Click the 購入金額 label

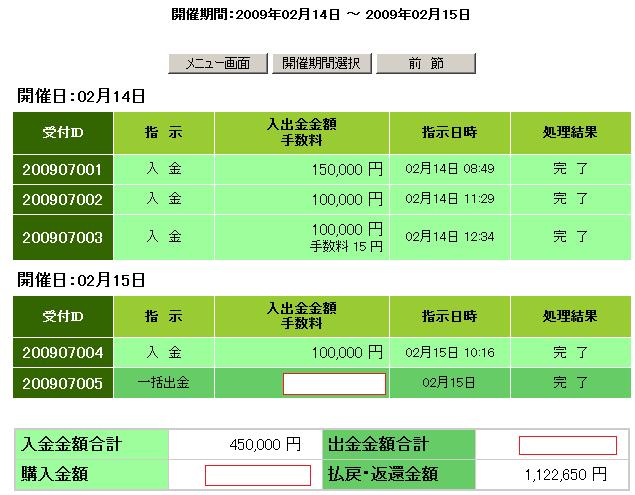54,474
